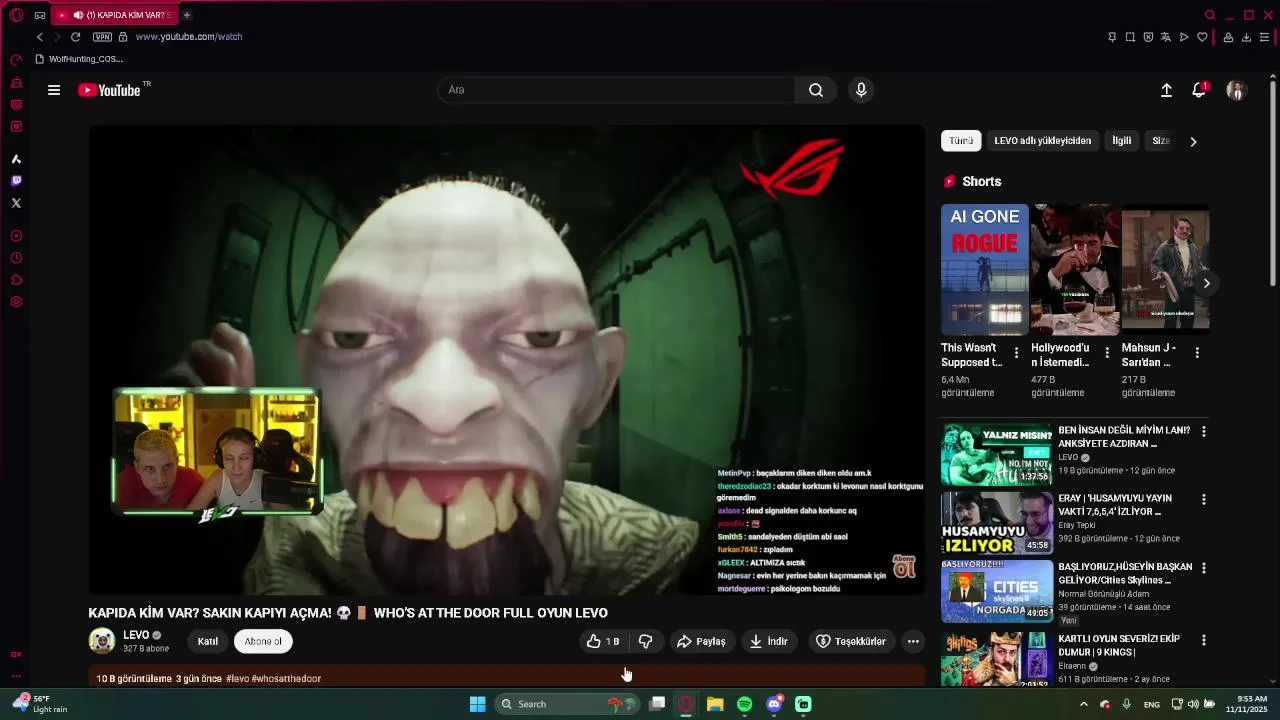Open Opera sidebar extensions cube icon
This screenshot has width=1280, height=720.
[x=16, y=280]
